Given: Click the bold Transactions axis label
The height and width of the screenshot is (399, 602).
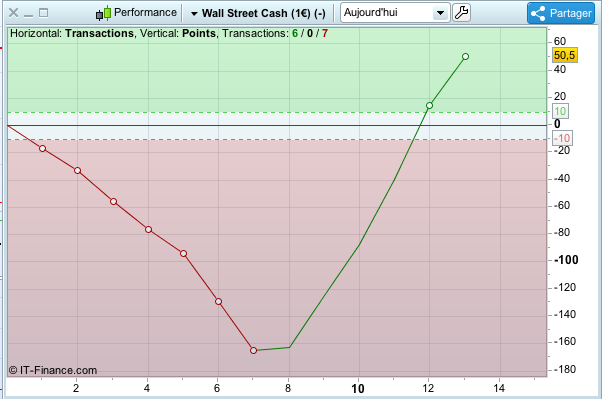Looking at the screenshot, I should tap(99, 33).
